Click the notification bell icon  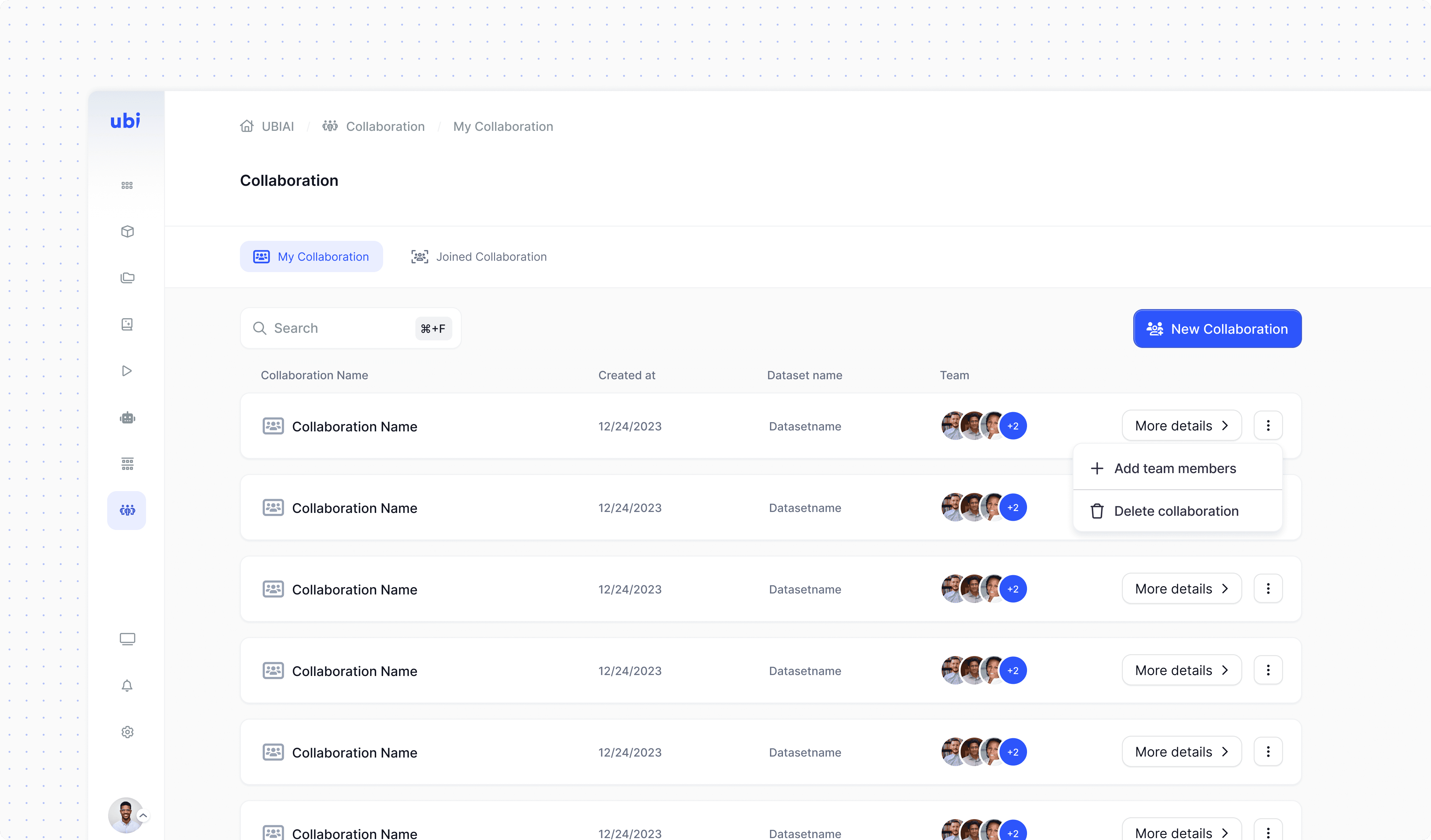pyautogui.click(x=127, y=686)
